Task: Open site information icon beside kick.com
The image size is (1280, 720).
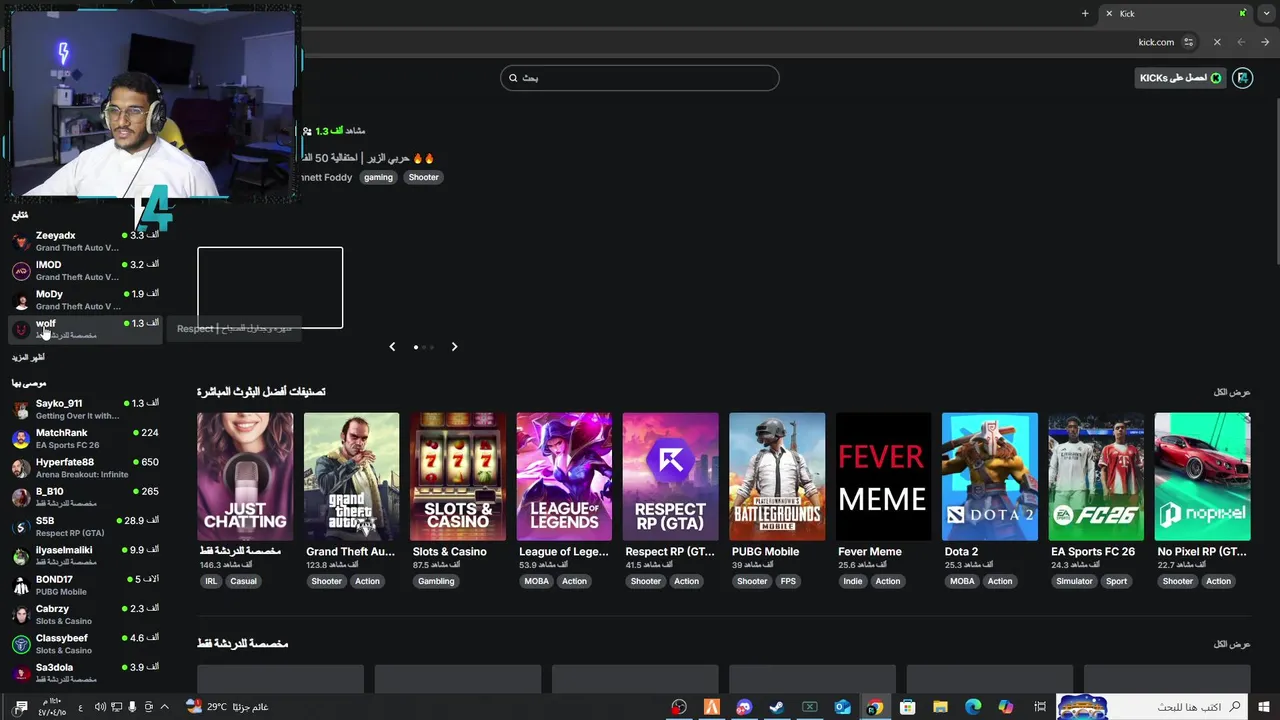Action: (x=1189, y=42)
